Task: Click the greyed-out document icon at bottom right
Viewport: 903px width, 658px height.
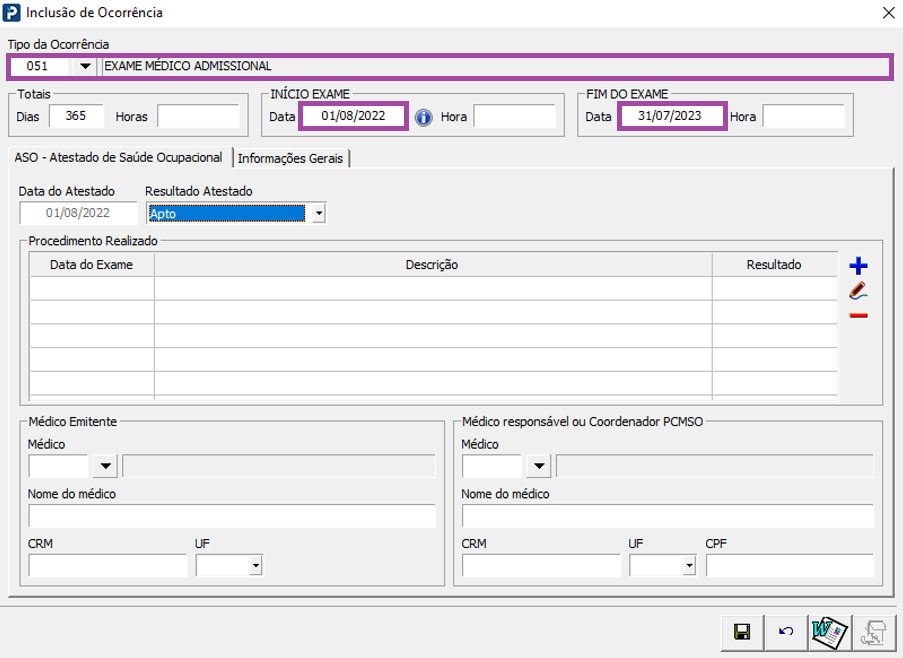Action: pyautogui.click(x=873, y=631)
